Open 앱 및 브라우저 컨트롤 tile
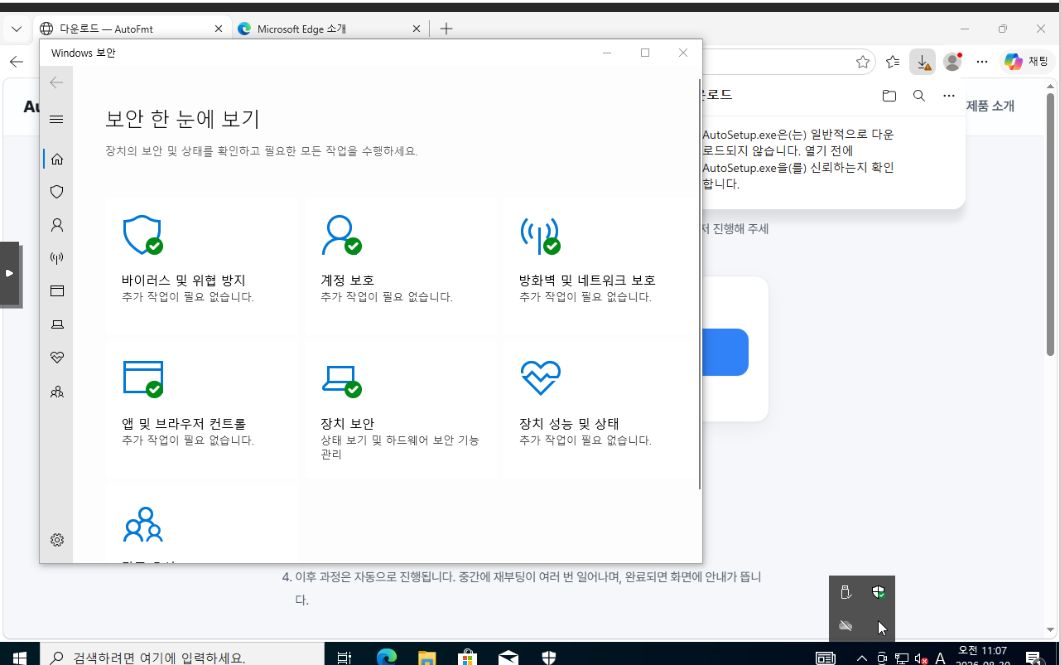Viewport: 1061px width, 665px height. click(x=200, y=410)
